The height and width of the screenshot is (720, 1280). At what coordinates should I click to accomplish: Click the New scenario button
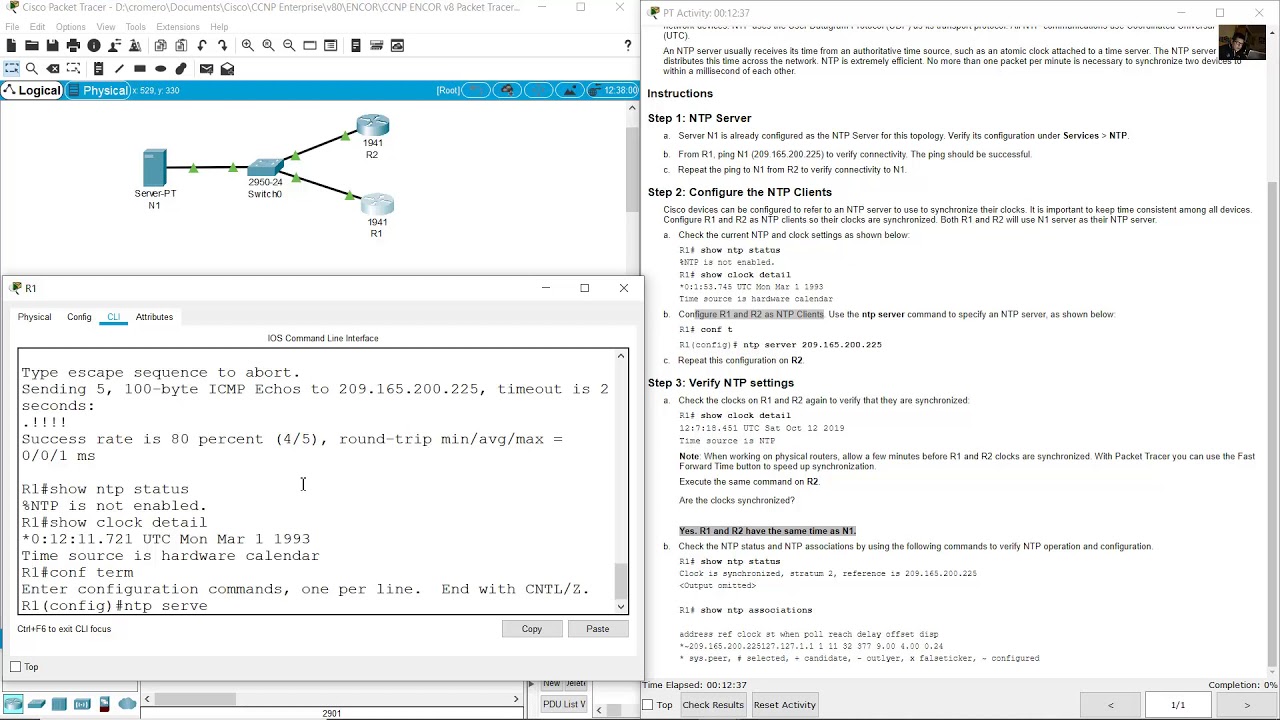552,684
